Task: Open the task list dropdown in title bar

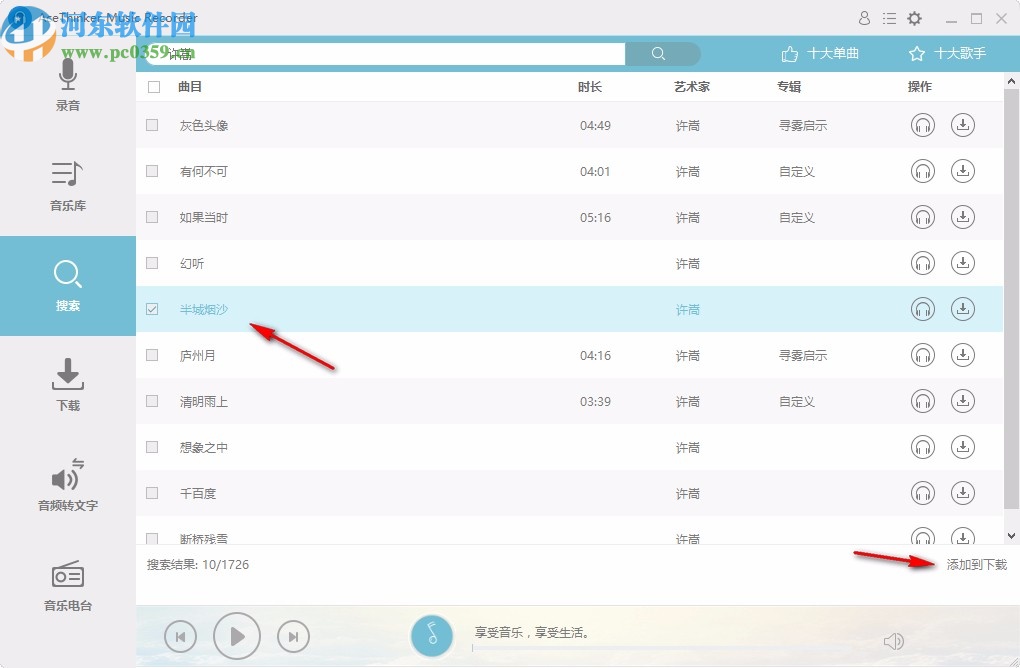Action: point(889,18)
